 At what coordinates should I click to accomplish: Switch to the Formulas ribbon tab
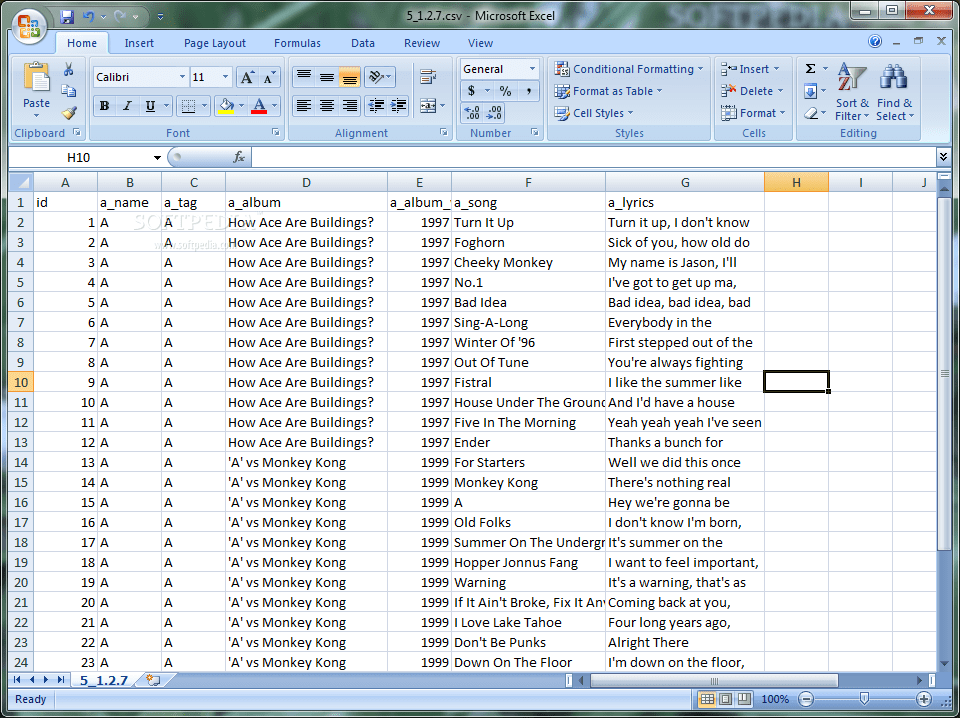[297, 43]
